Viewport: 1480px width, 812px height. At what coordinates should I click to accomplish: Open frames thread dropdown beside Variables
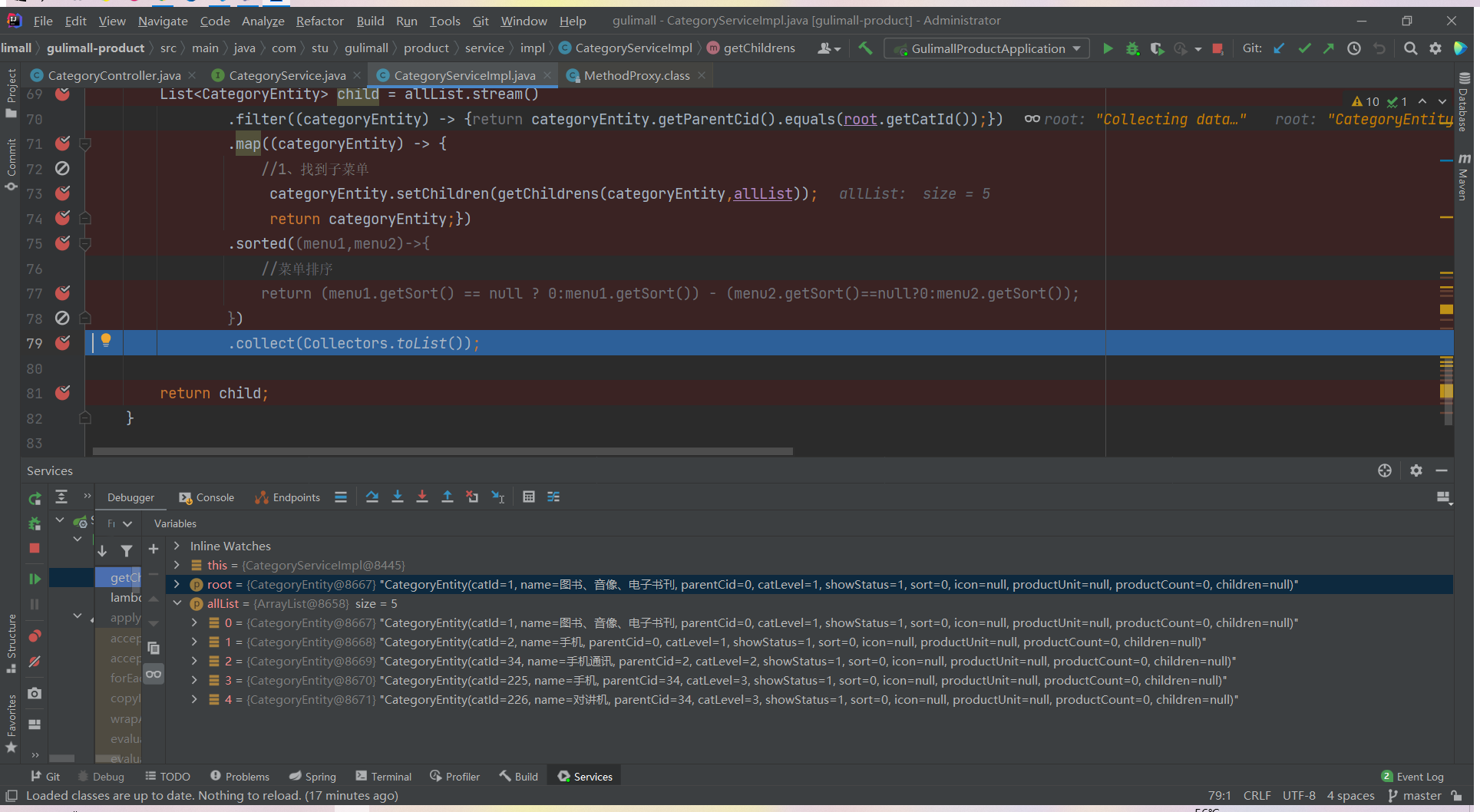click(x=121, y=523)
